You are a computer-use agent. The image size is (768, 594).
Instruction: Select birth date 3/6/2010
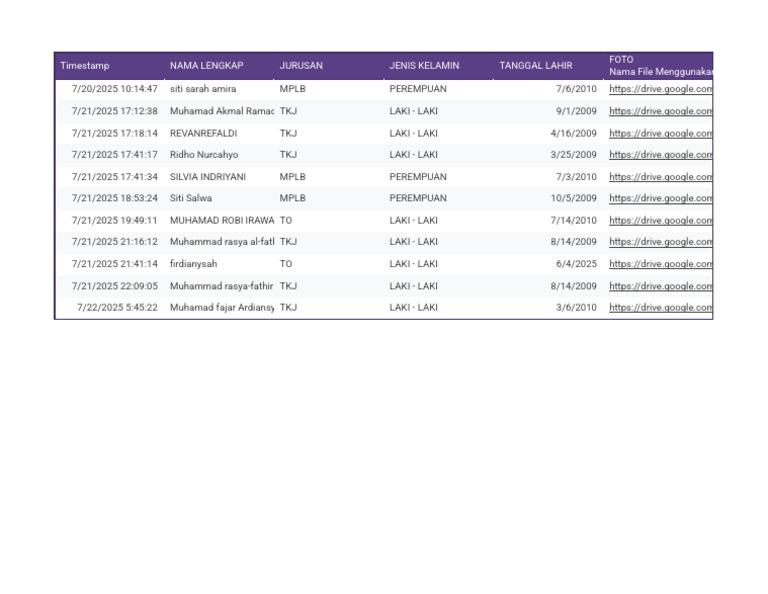coord(576,308)
